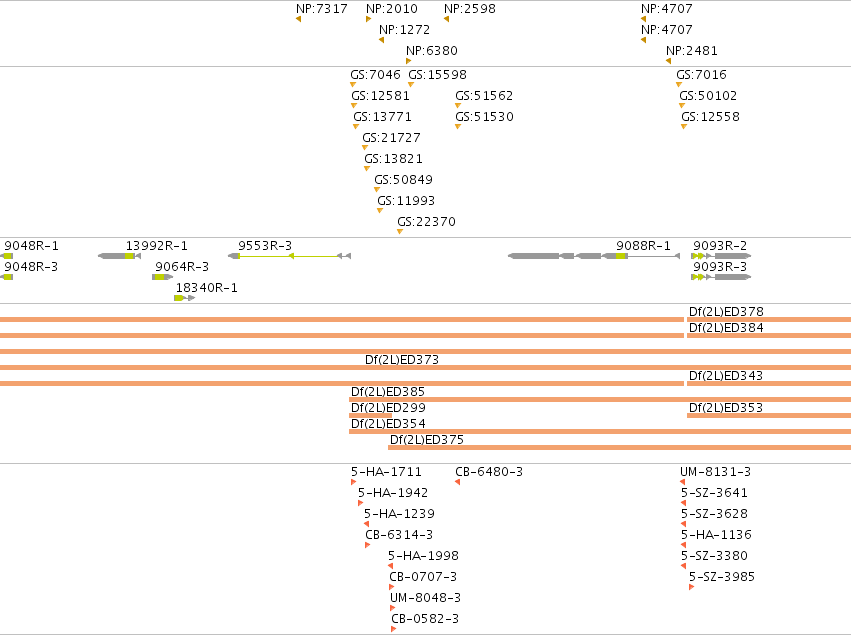
Task: Open the 9088R-1 gene model
Action: pyautogui.click(x=594, y=256)
